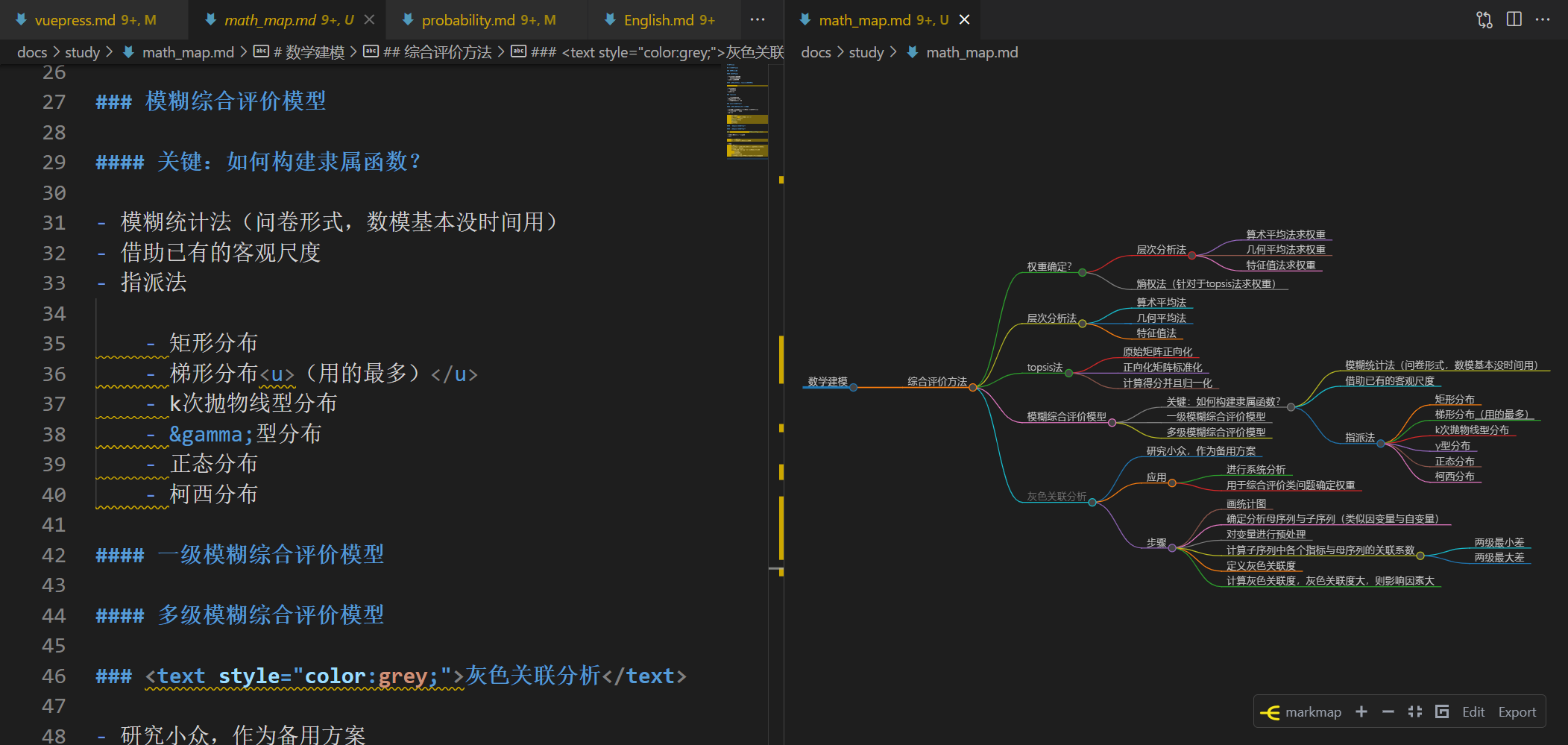1568x745 pixels.
Task: Open the 'study' breadcrumb in the right editor
Action: pos(866,52)
